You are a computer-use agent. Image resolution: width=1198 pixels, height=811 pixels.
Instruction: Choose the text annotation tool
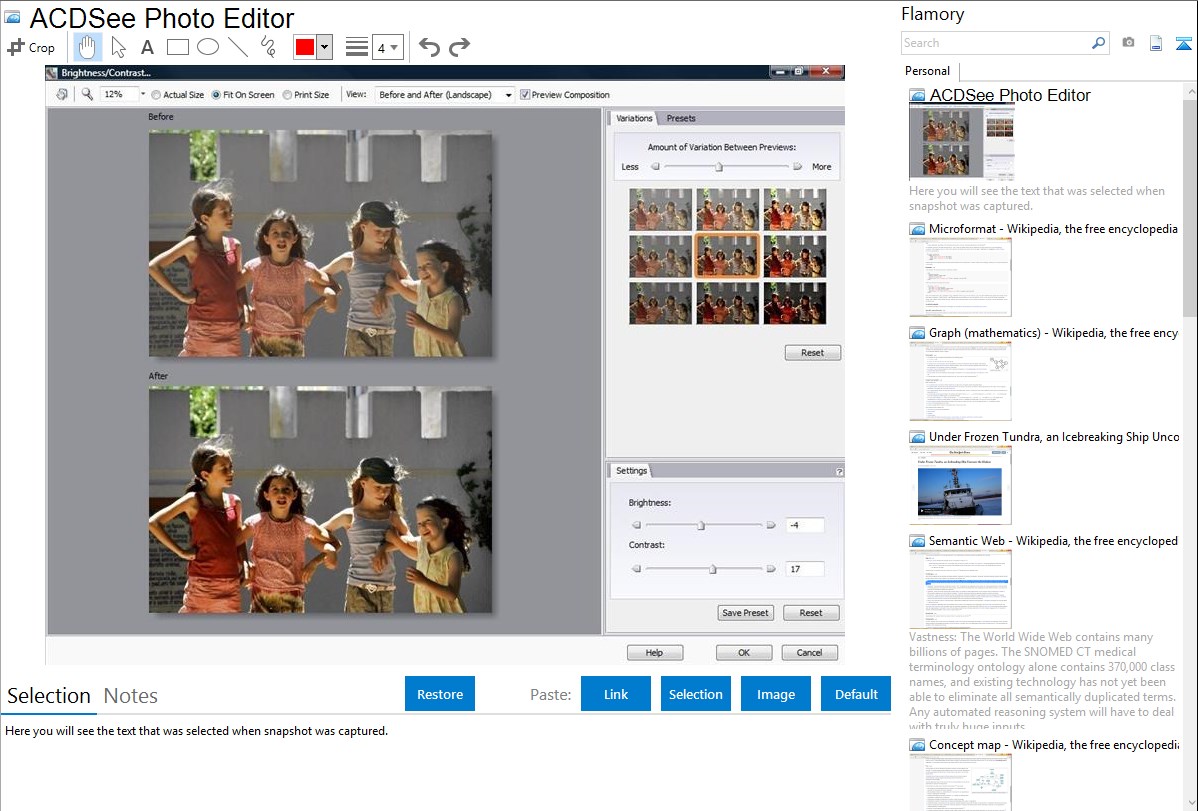(x=147, y=47)
